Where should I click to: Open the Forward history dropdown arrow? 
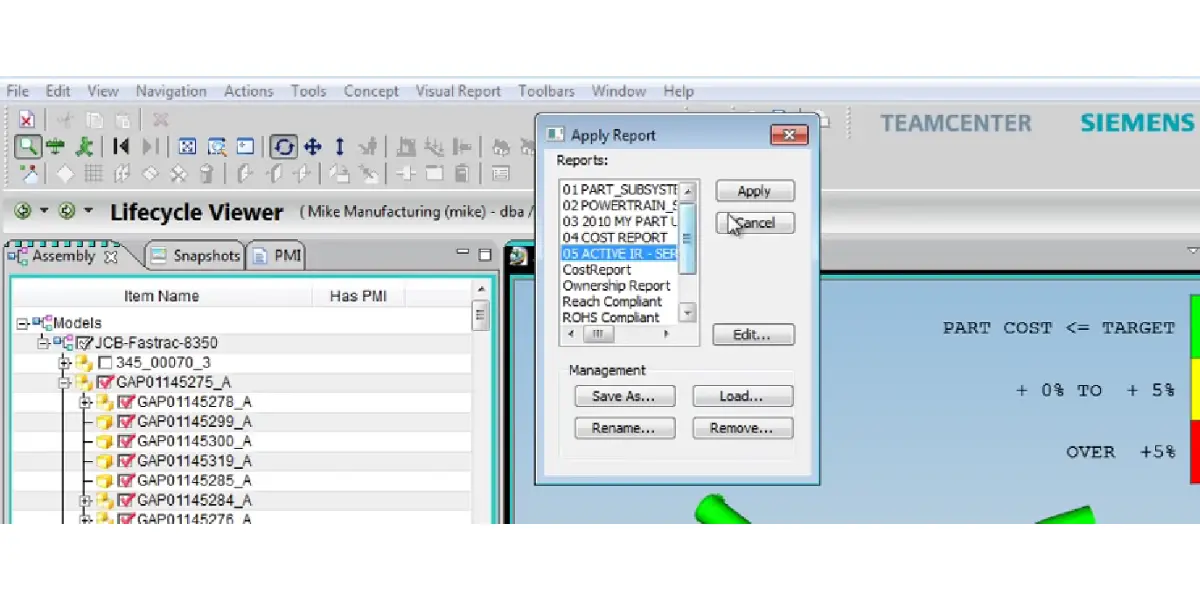88,211
